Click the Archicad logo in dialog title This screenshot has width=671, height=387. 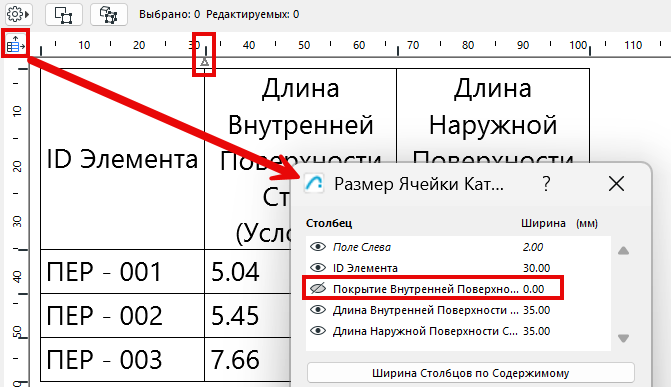pyautogui.click(x=314, y=184)
